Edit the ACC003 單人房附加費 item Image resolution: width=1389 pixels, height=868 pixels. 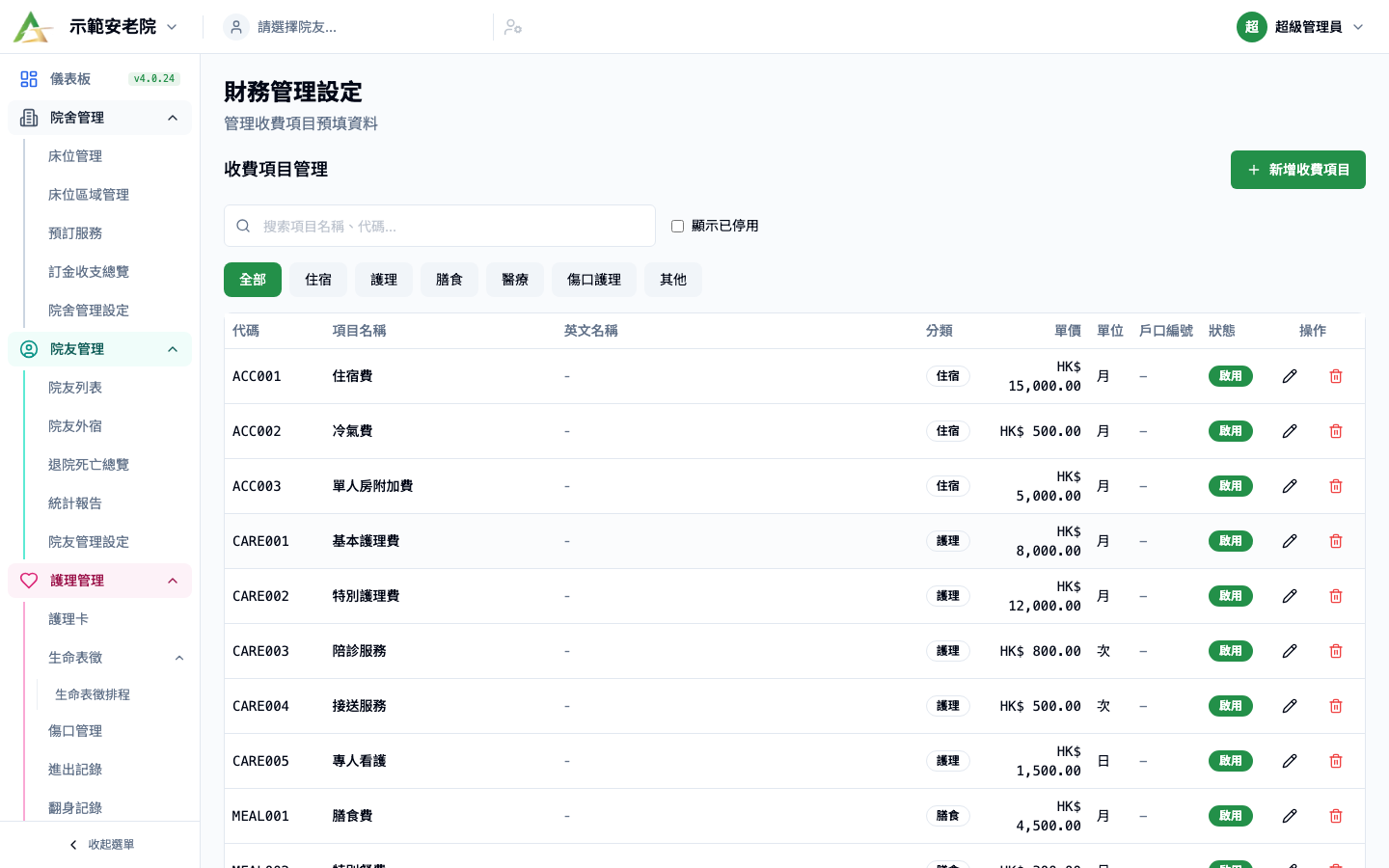tap(1290, 486)
